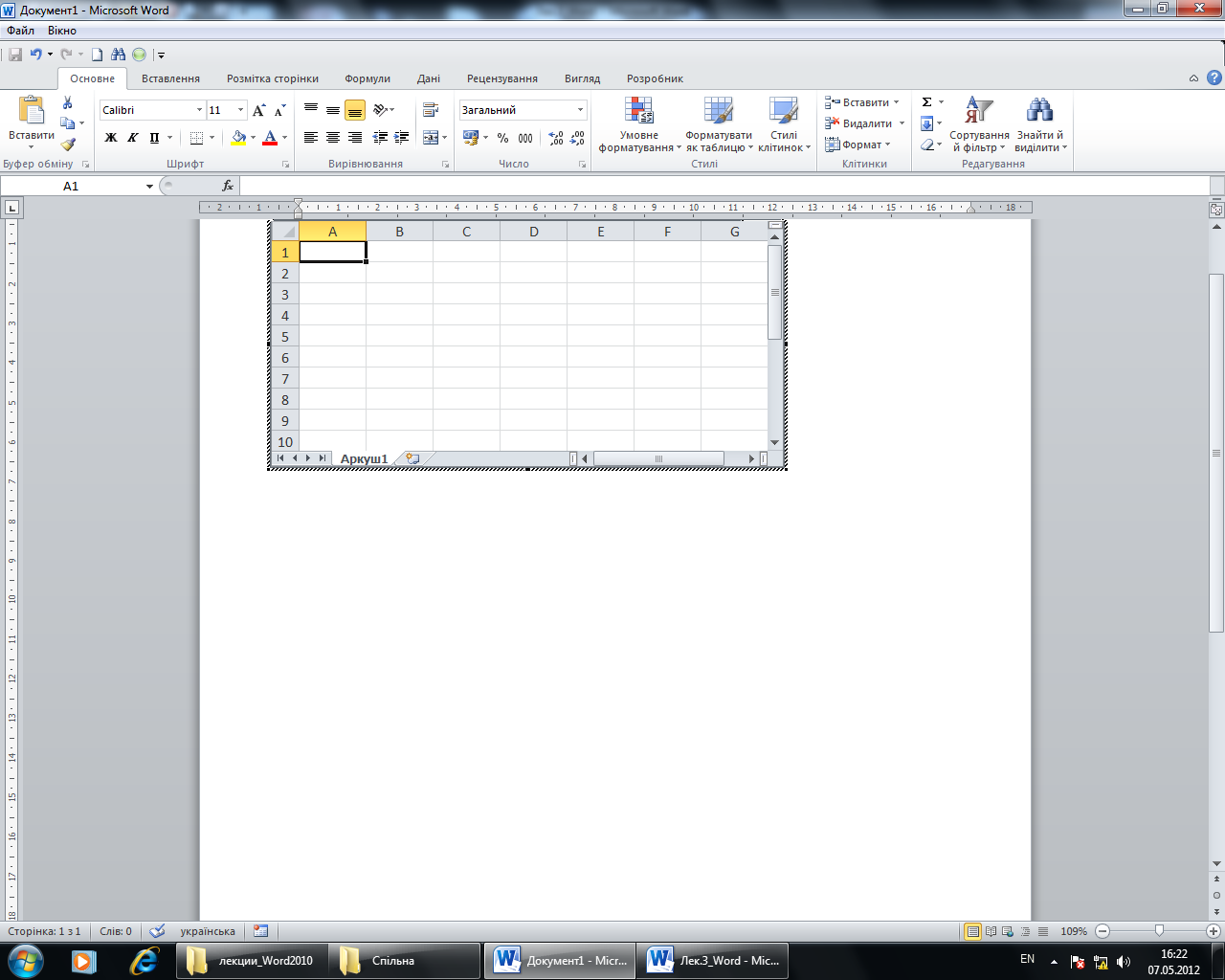
Task: Open Умовне форматування dropdown
Action: pos(639,124)
